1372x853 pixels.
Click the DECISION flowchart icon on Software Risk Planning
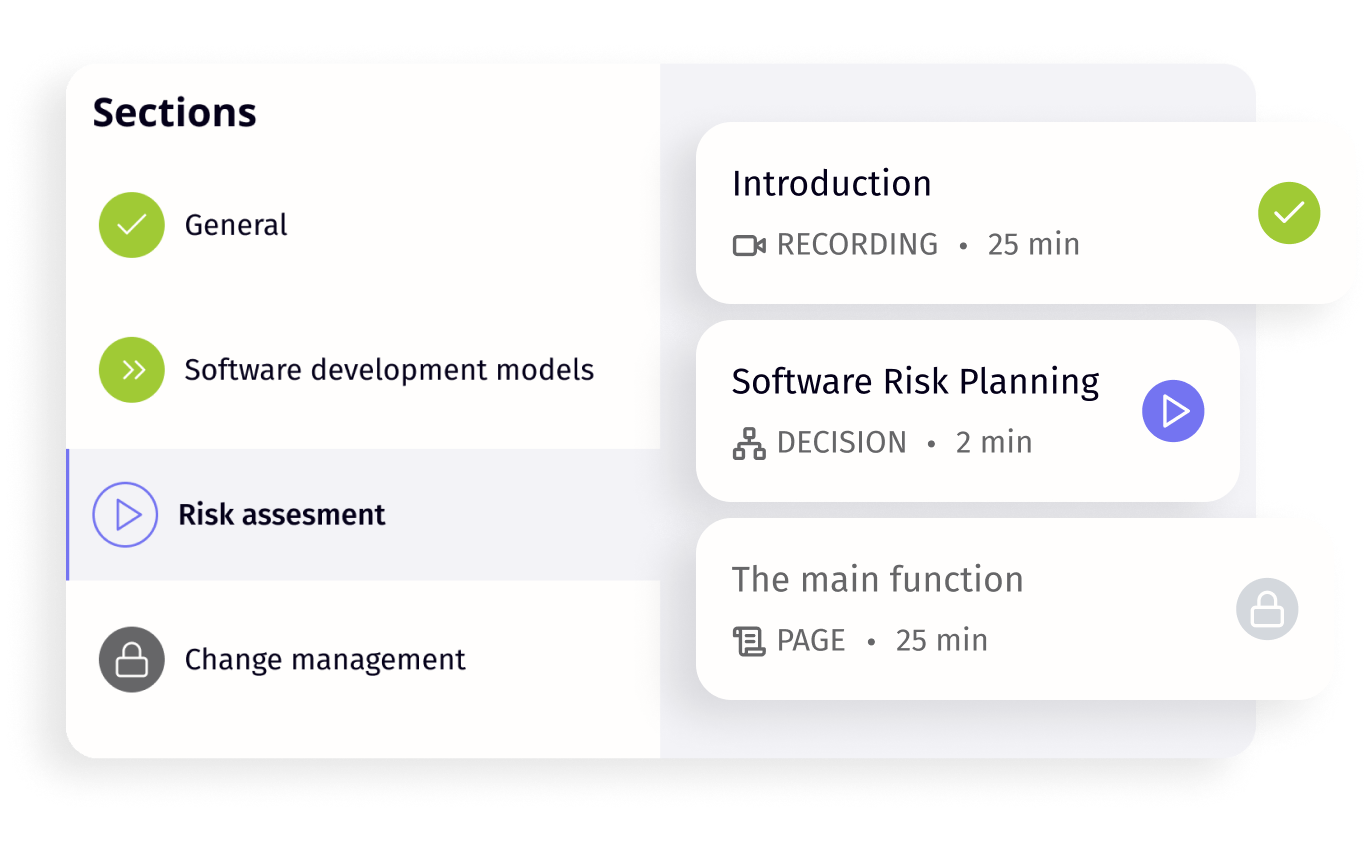747,441
